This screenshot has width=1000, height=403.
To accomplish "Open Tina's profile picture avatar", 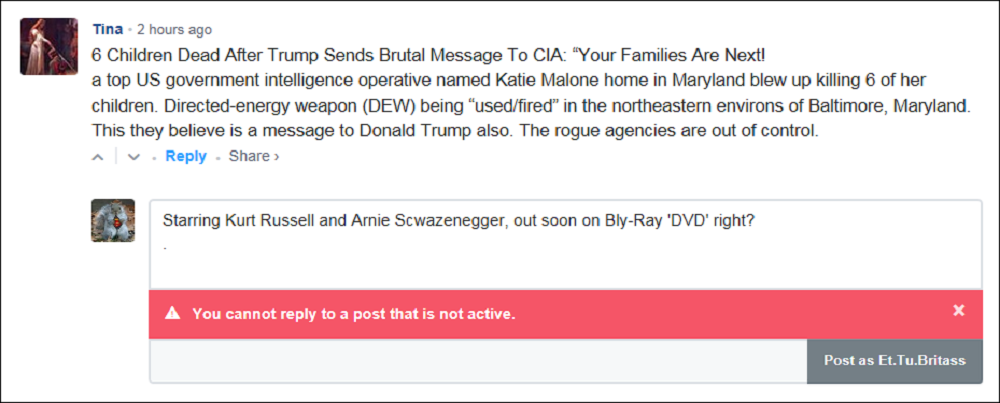I will coord(49,46).
